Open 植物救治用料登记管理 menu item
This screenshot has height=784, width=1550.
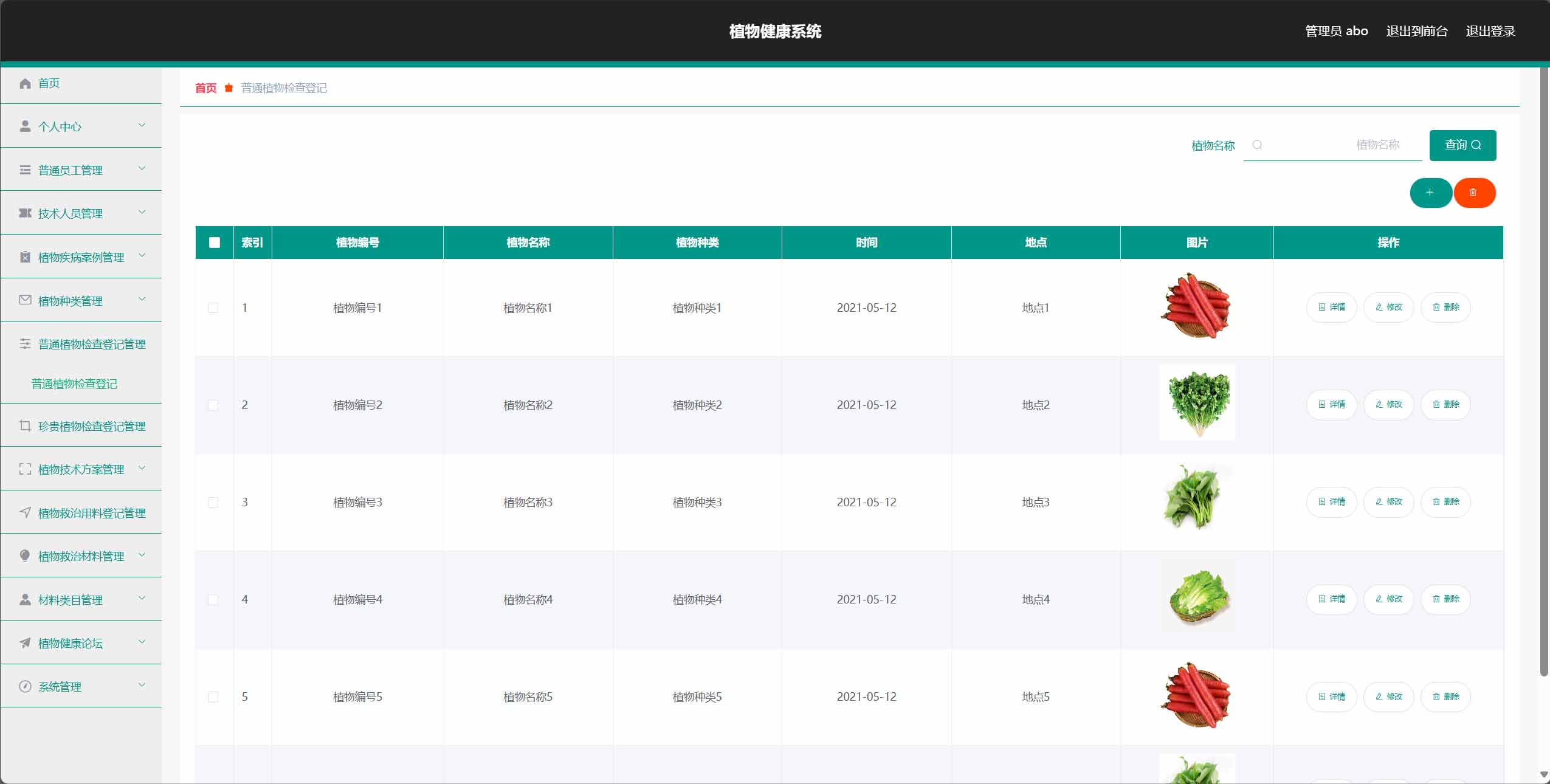point(81,512)
